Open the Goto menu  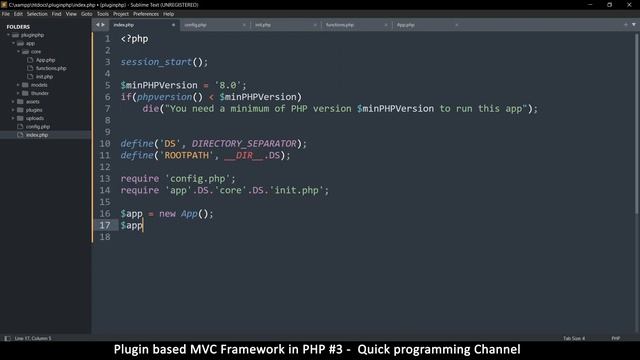tap(87, 14)
